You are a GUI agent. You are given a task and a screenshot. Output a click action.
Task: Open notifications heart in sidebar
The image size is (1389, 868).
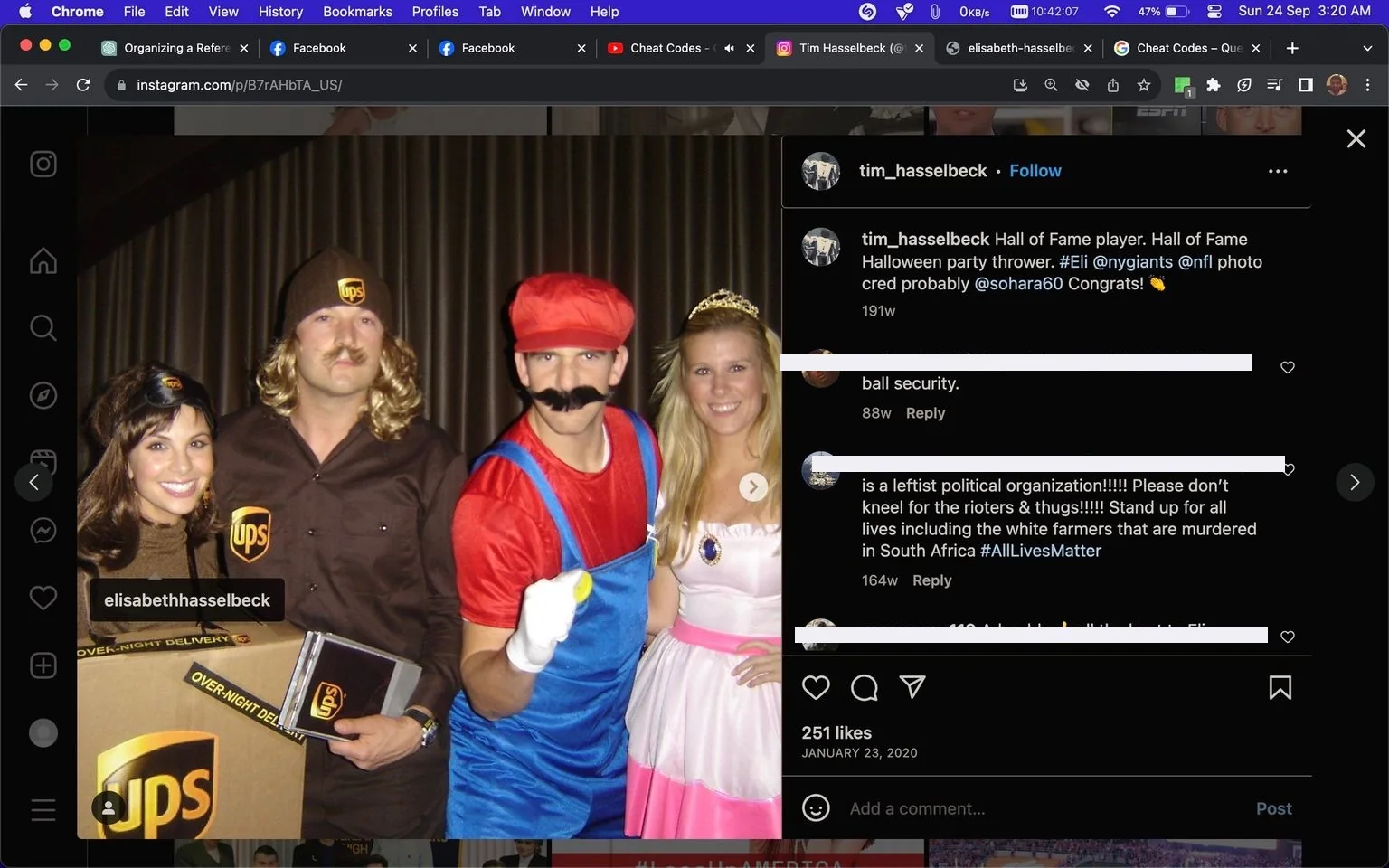click(43, 598)
